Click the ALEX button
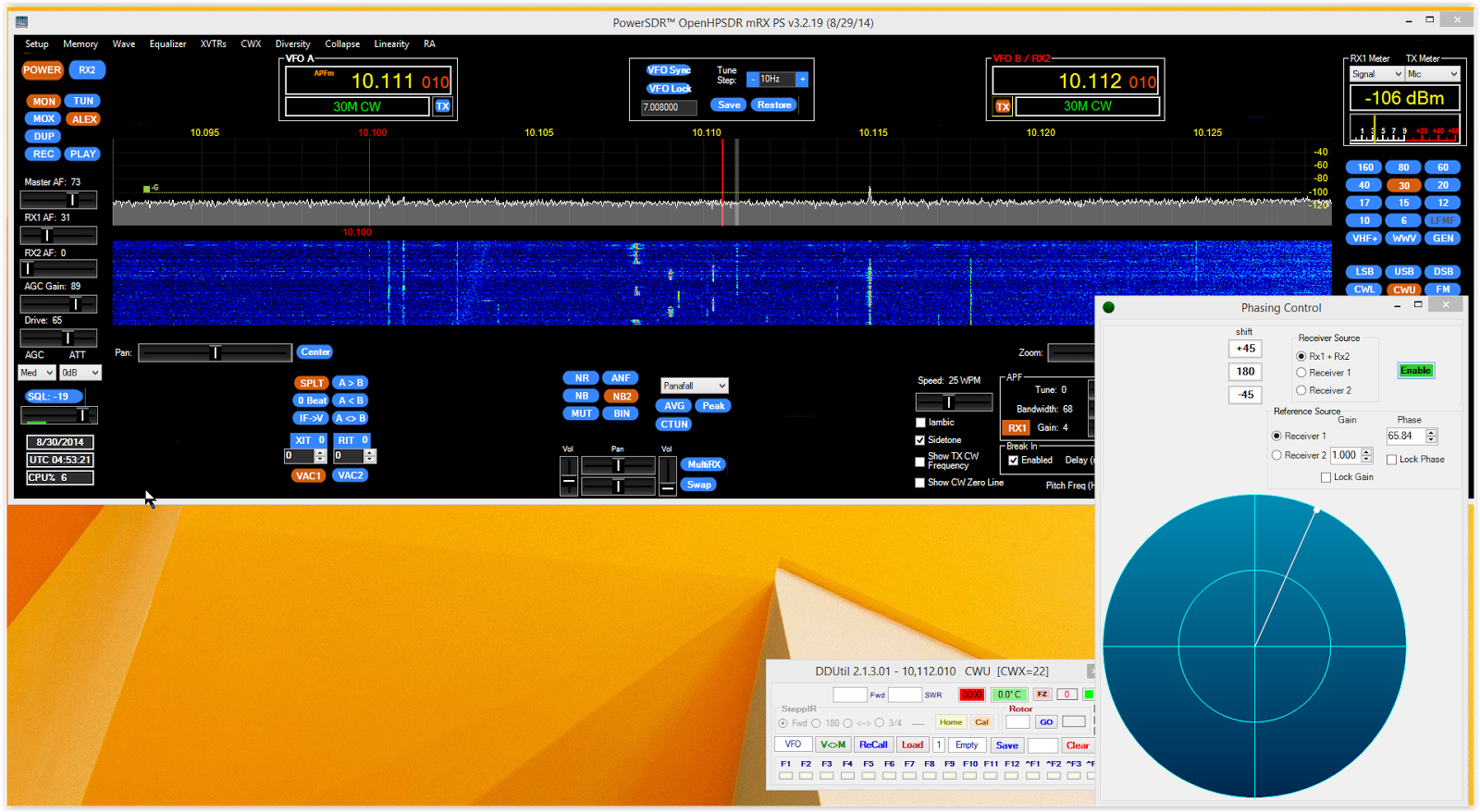 coord(84,118)
